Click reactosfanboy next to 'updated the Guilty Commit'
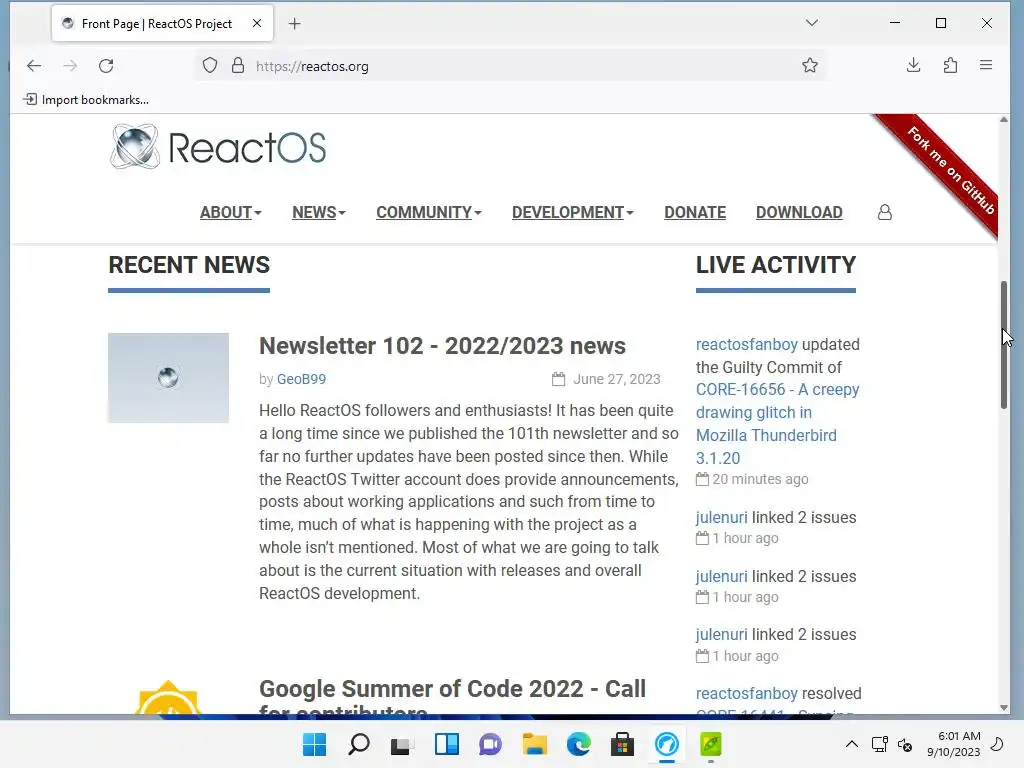This screenshot has width=1024, height=768. point(746,344)
